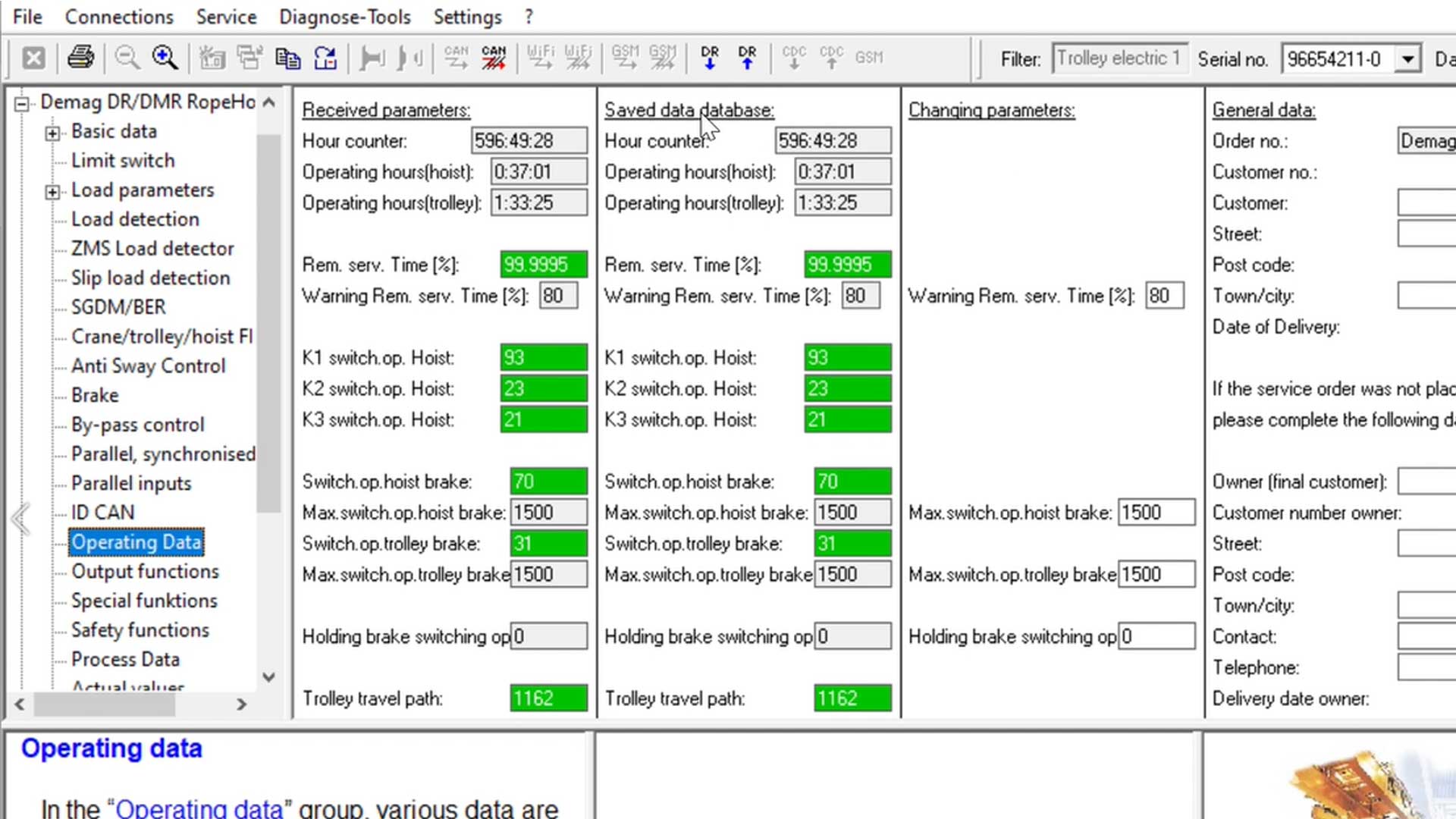Click the last GSM text icon in toolbar
Viewport: 1456px width, 819px height.
point(869,58)
